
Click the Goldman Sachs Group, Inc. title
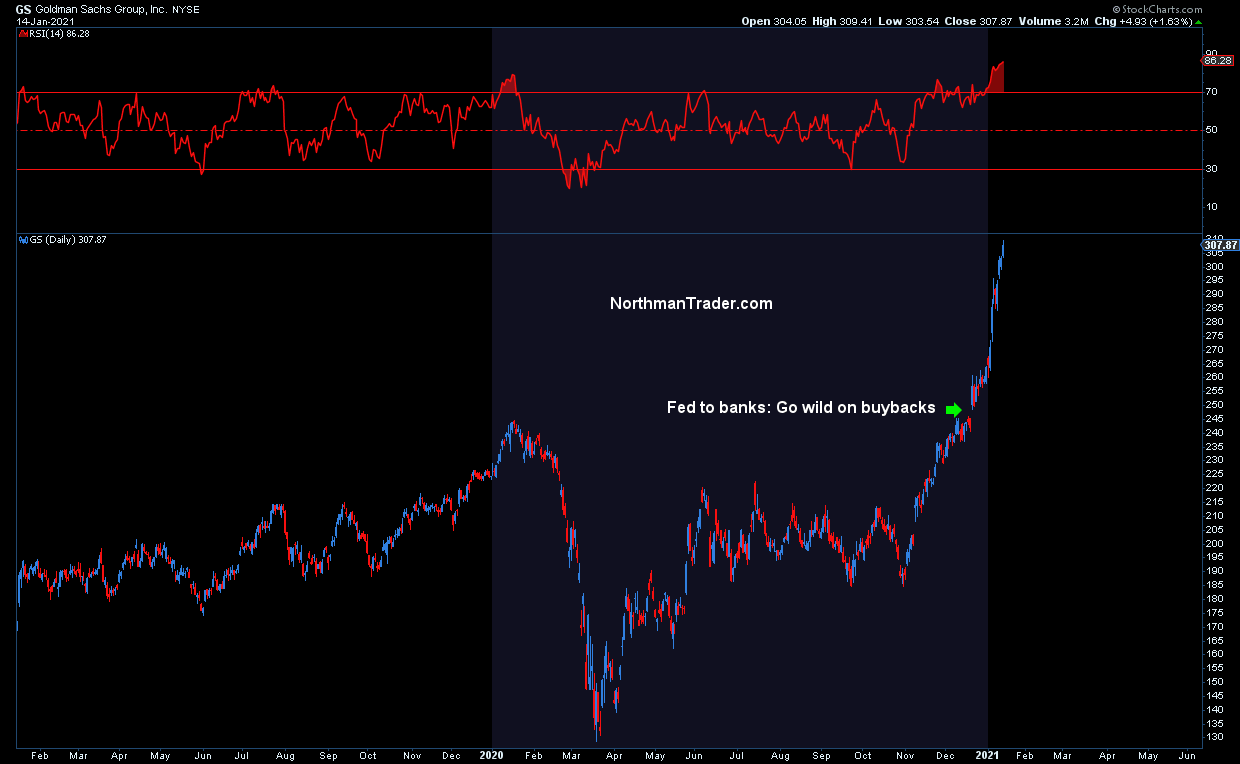101,8
